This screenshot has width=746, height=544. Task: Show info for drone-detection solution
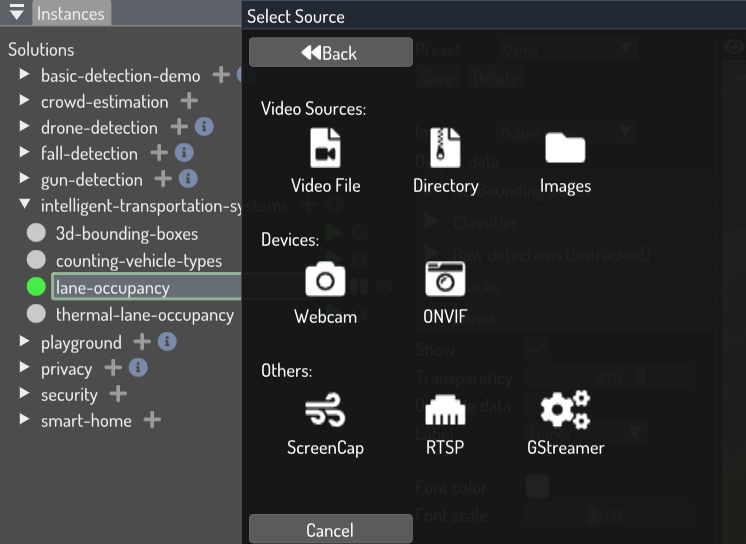point(204,127)
